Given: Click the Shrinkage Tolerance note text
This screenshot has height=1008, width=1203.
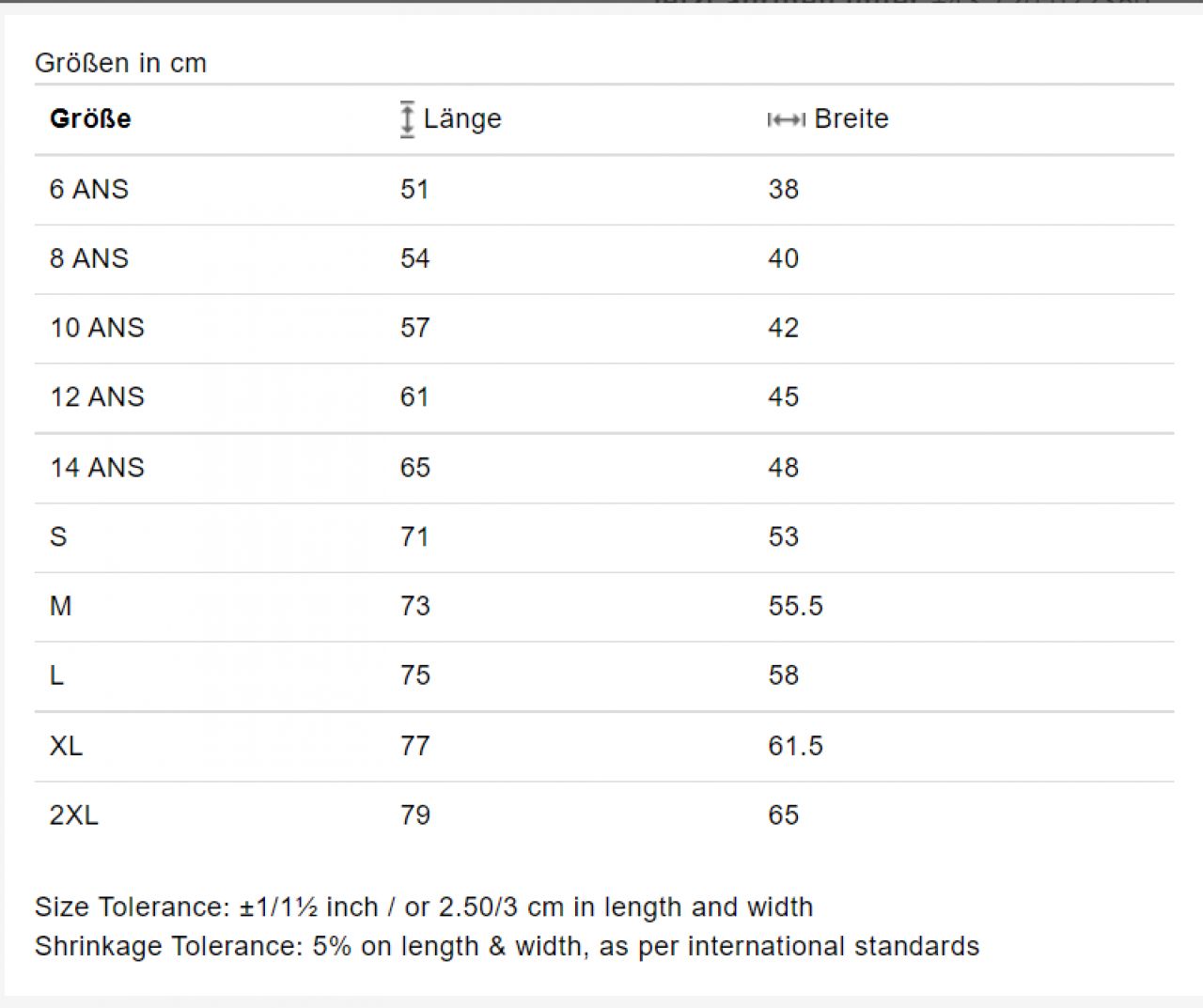Looking at the screenshot, I should [508, 946].
